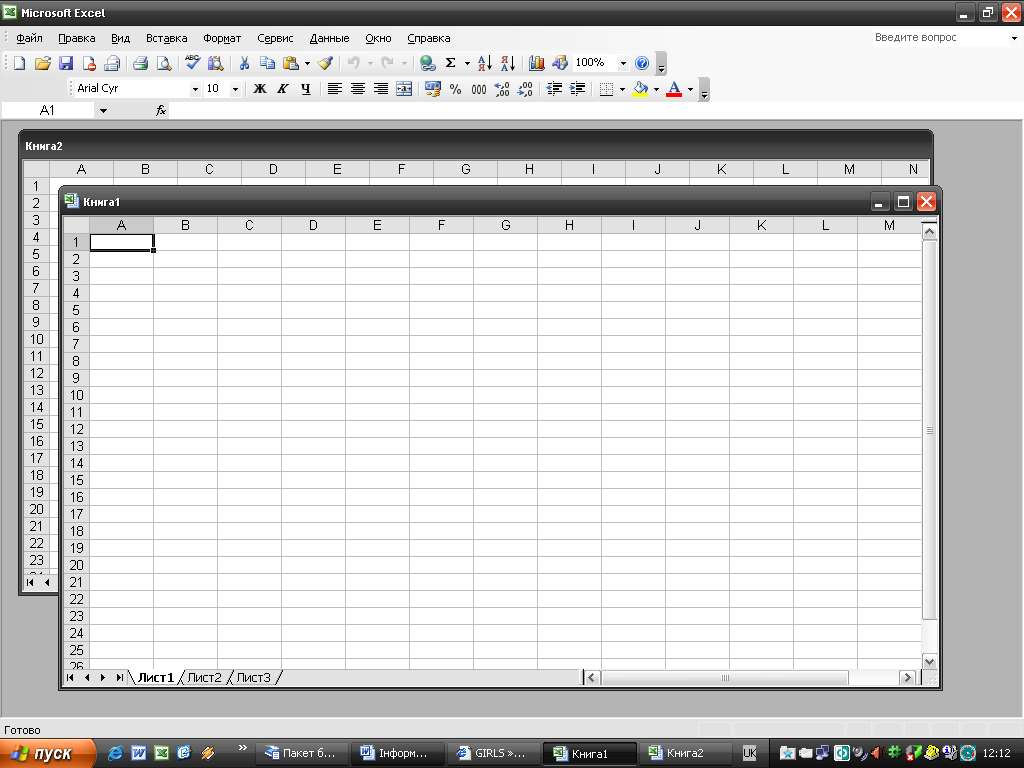Activate the Format Painter brush
Image resolution: width=1024 pixels, height=768 pixels.
[x=325, y=63]
